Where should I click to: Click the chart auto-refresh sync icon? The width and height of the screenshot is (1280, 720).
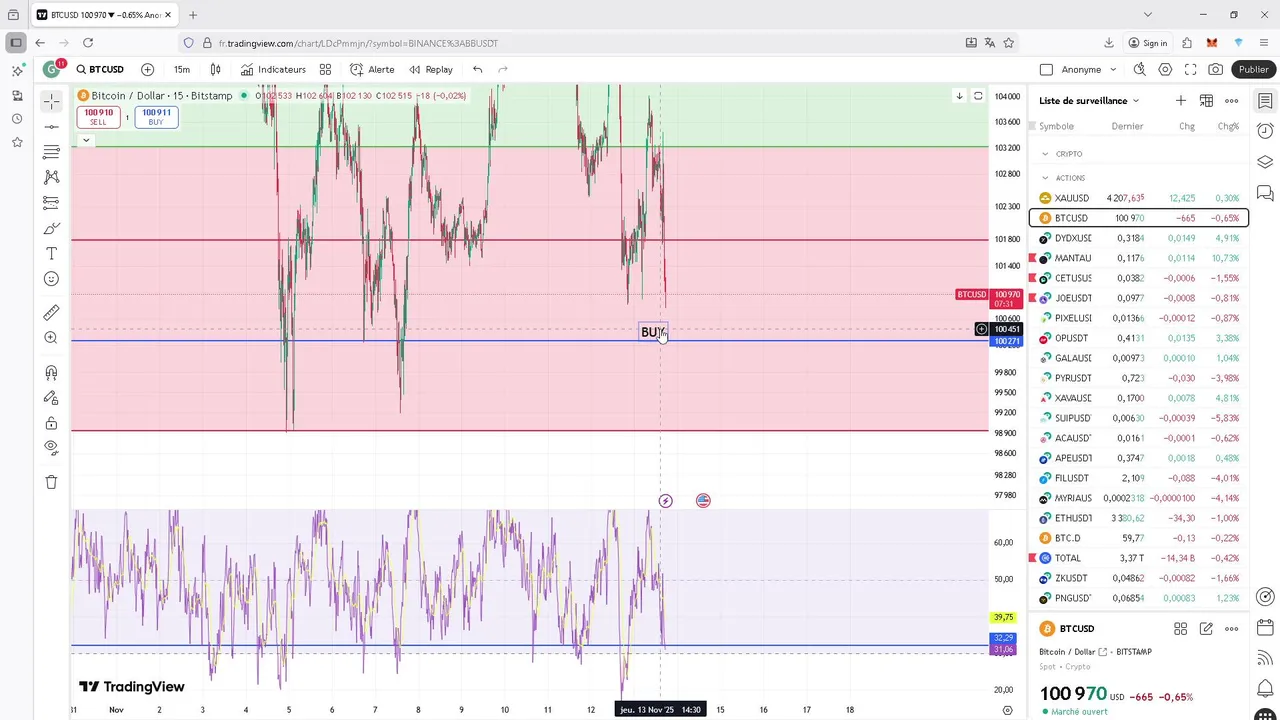pyautogui.click(x=978, y=96)
